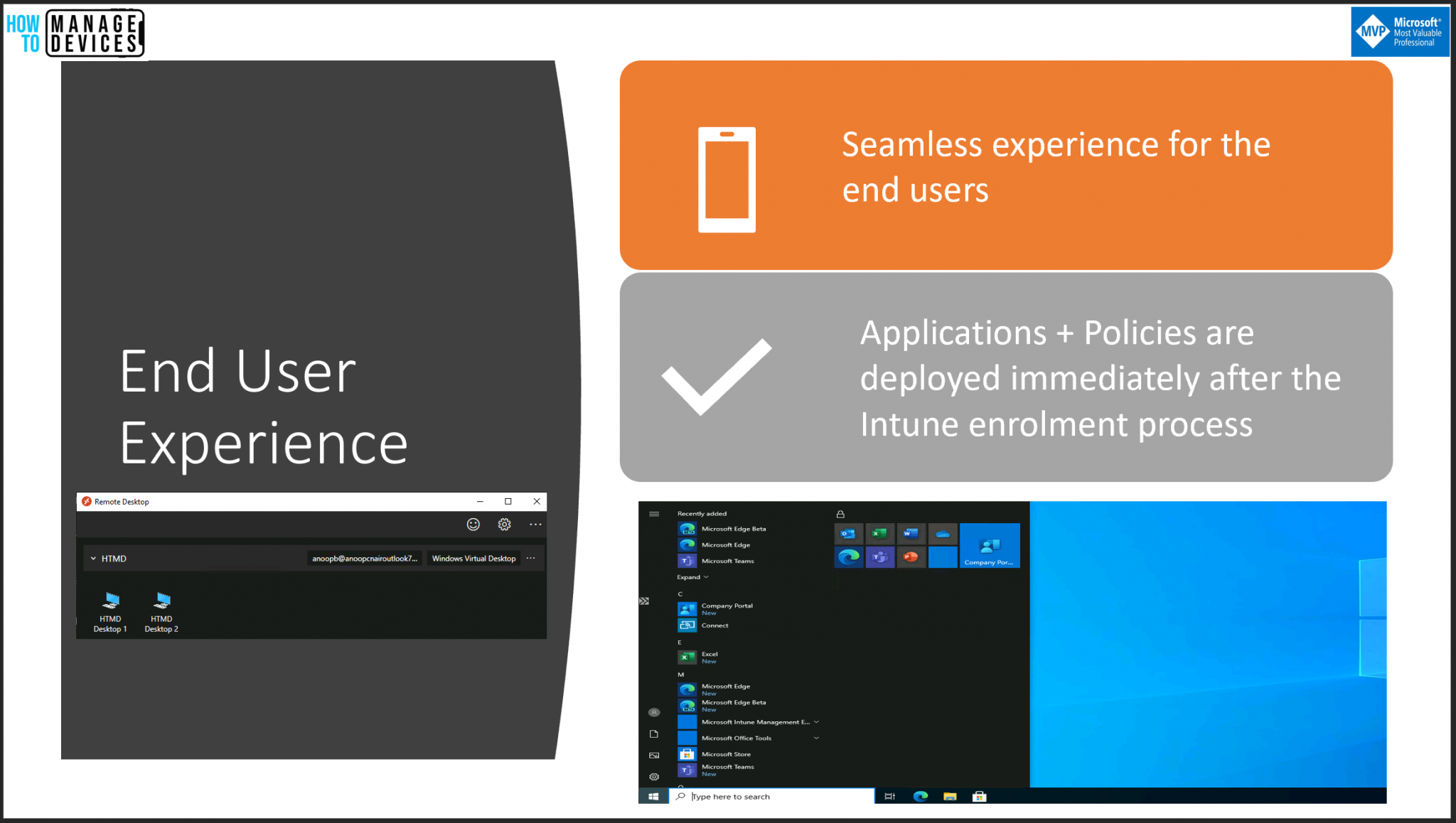Open the Remote Desktop workspace ellipsis options
The image size is (1456, 823).
(x=530, y=558)
